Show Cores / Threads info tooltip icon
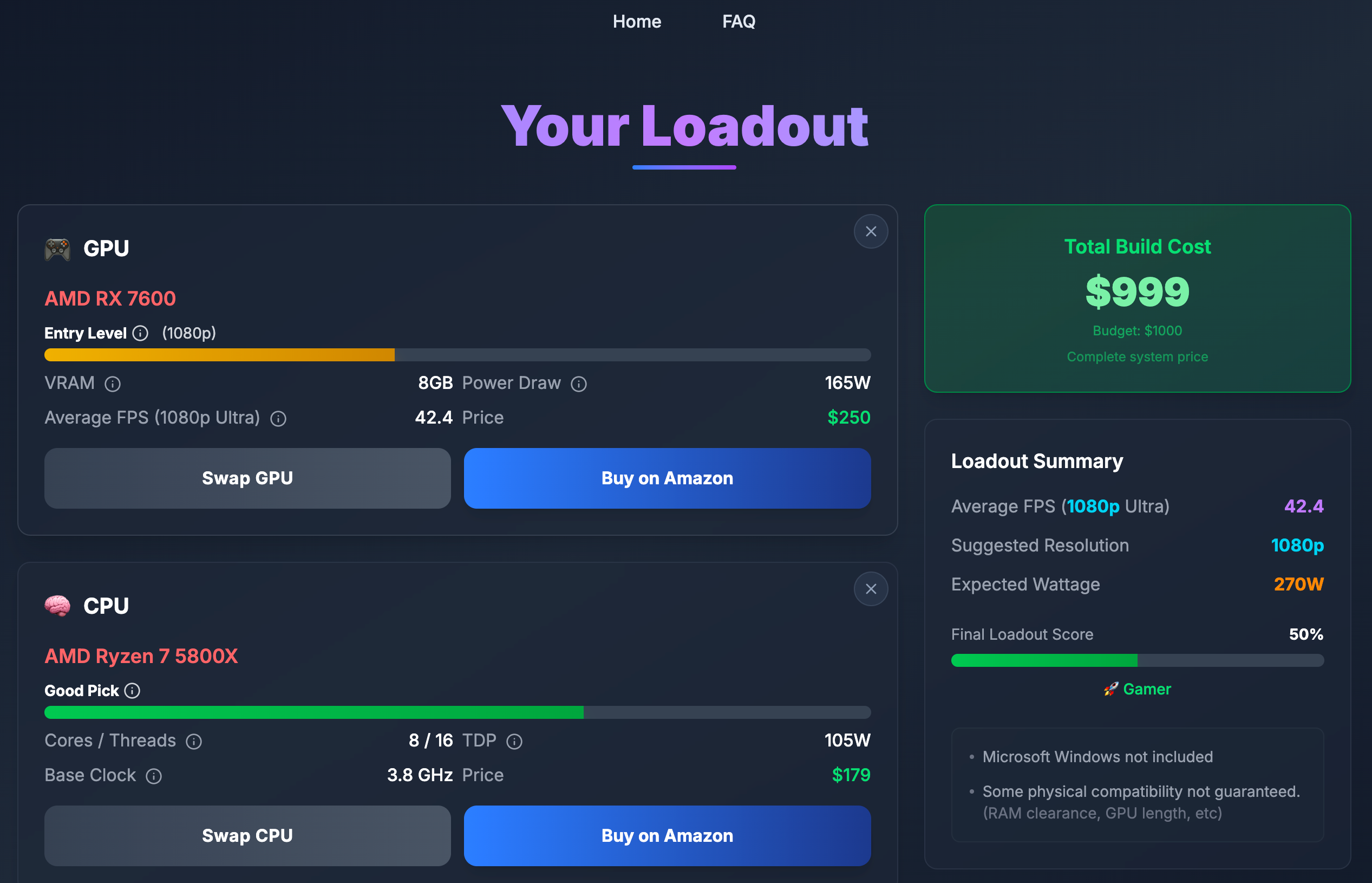 [x=194, y=742]
